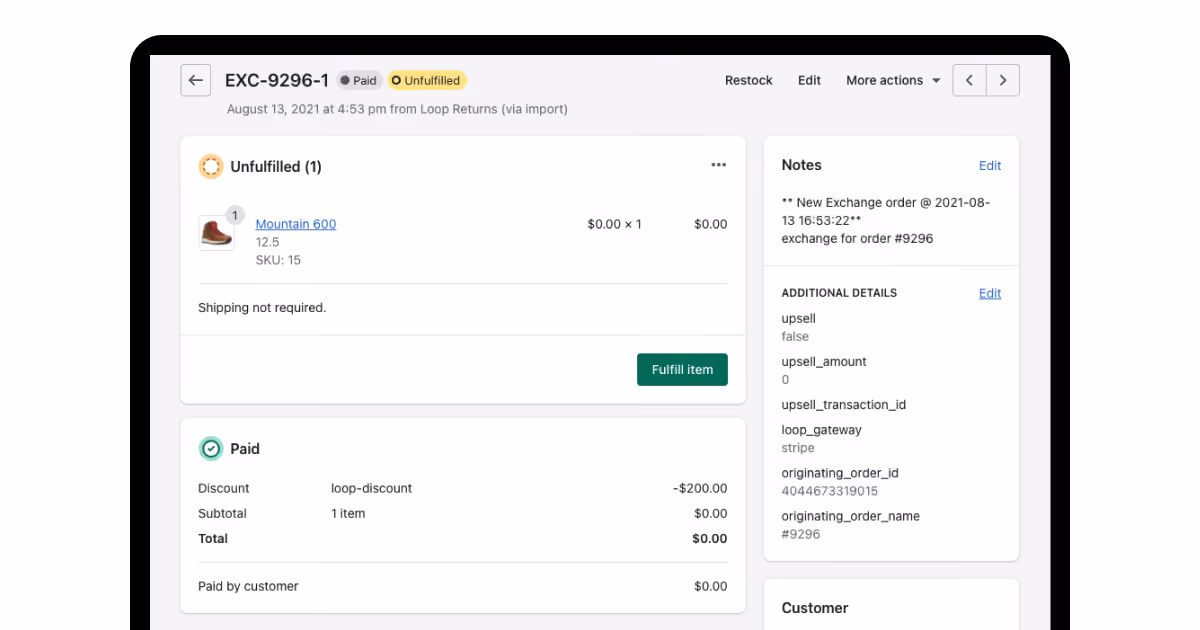Select Restock in the order header
This screenshot has width=1200, height=630.
point(749,80)
